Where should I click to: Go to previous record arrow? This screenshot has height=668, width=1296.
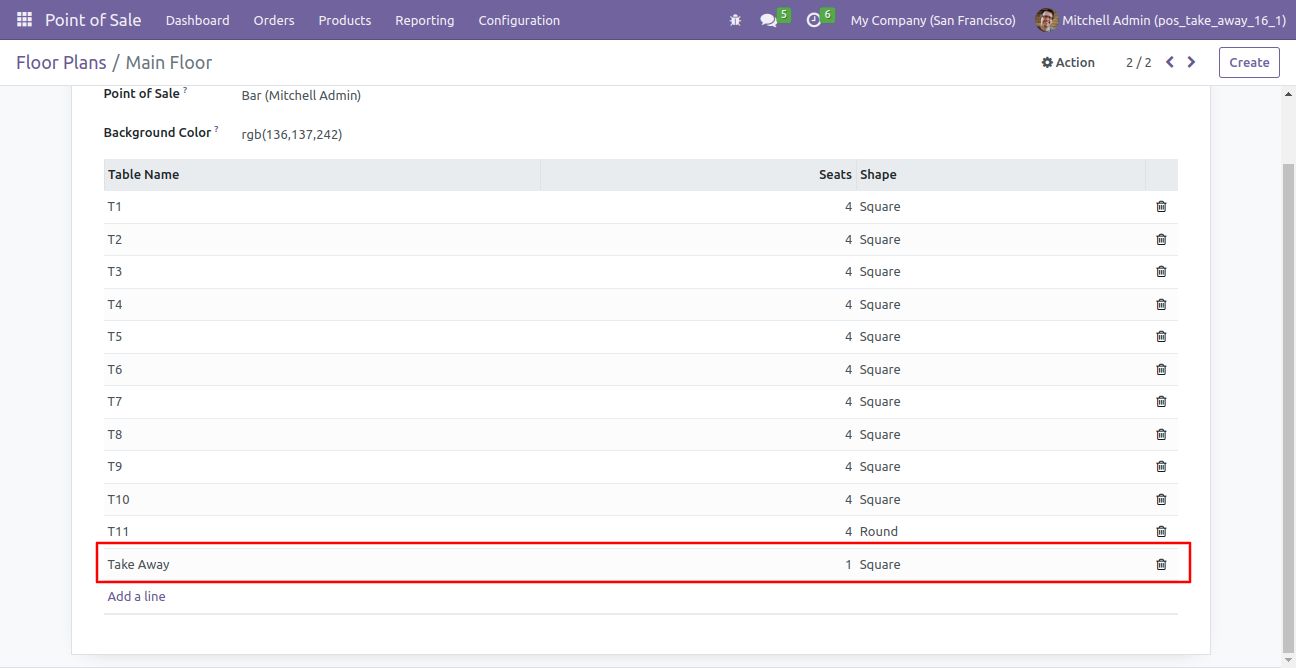(x=1170, y=62)
